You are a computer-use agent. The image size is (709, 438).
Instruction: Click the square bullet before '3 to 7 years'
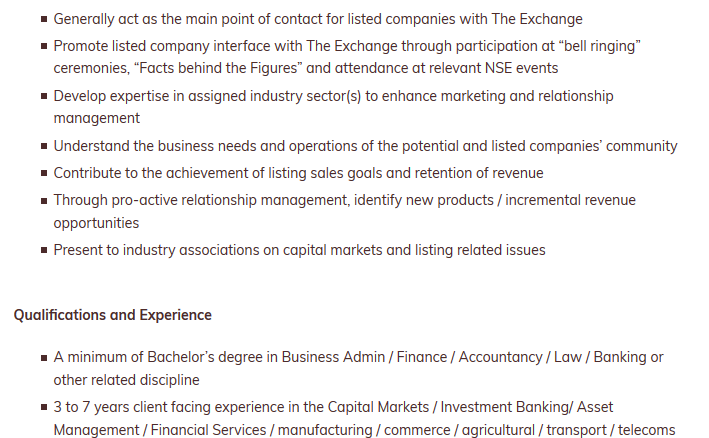coord(44,407)
